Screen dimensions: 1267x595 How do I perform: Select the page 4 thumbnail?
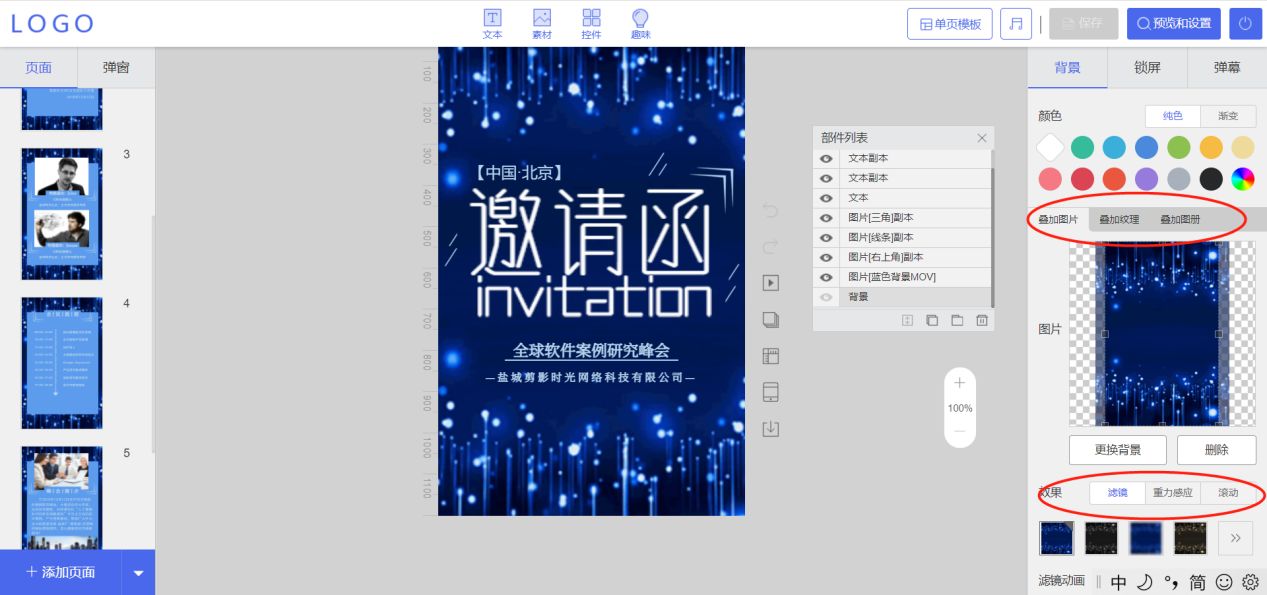pos(62,363)
